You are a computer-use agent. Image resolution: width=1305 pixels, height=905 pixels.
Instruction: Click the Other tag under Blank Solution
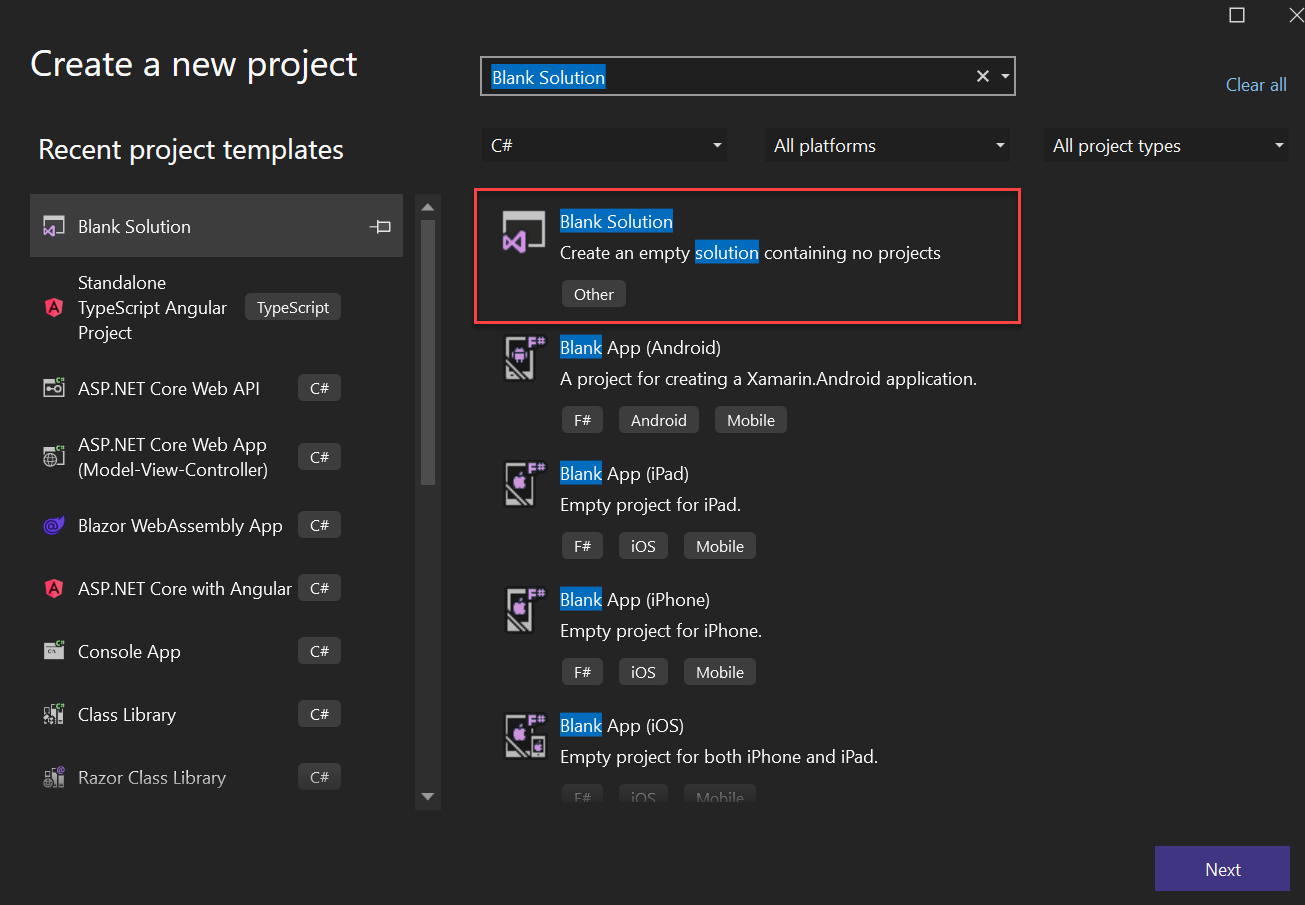594,294
